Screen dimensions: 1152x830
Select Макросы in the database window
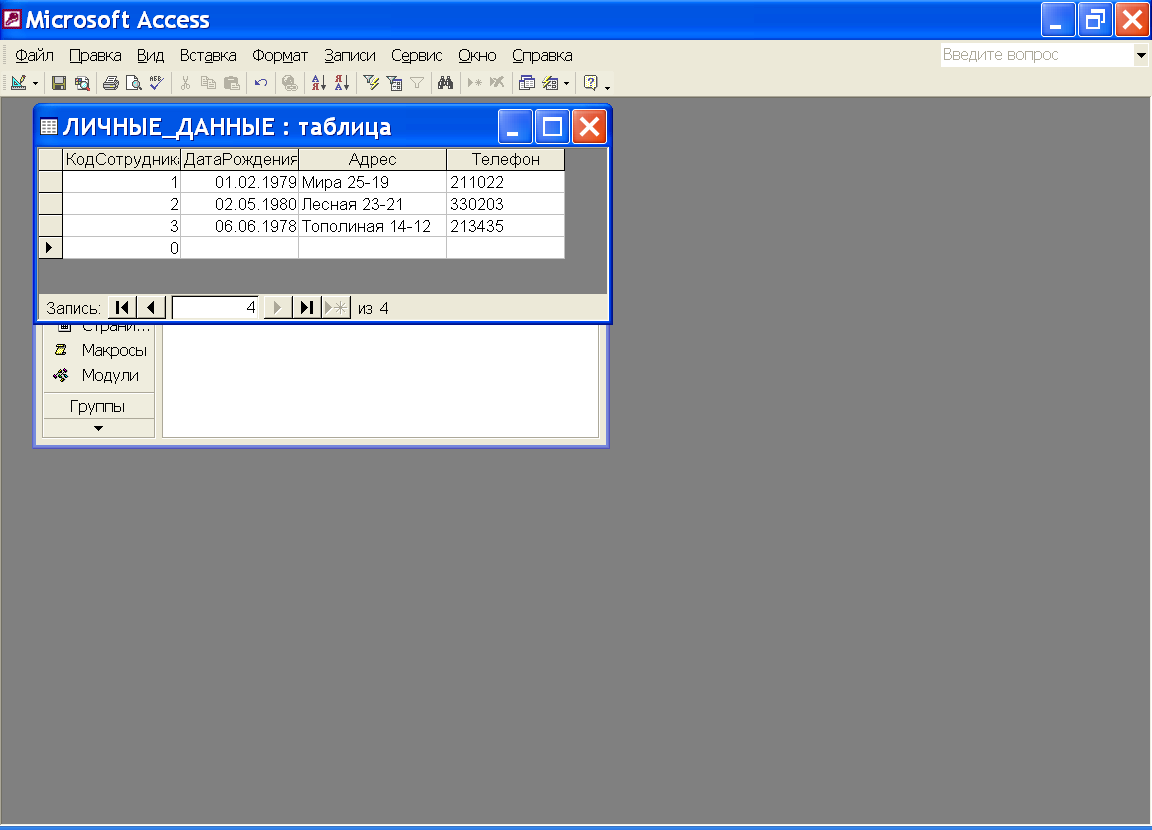(100, 350)
